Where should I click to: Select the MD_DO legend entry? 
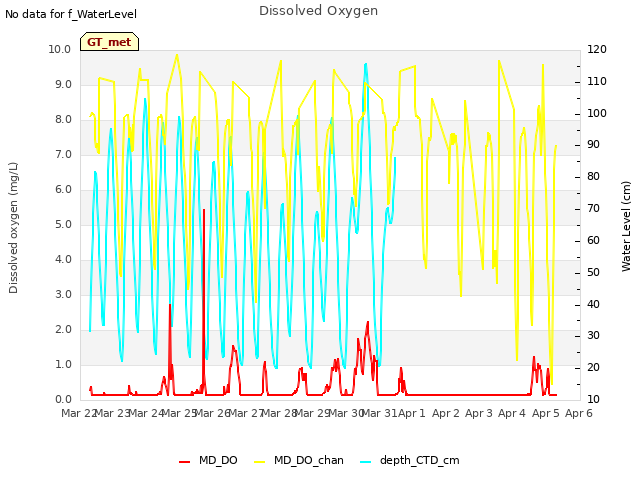[208, 460]
